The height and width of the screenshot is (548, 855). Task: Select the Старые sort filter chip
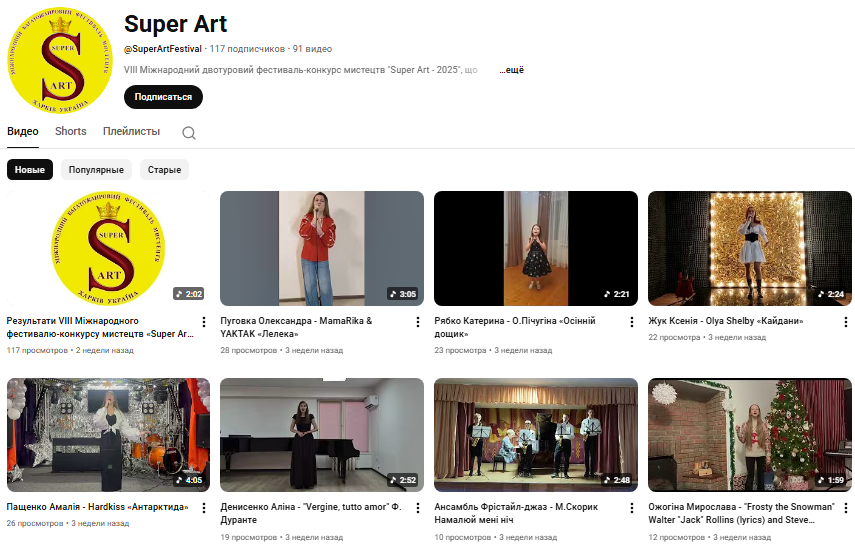click(x=164, y=170)
